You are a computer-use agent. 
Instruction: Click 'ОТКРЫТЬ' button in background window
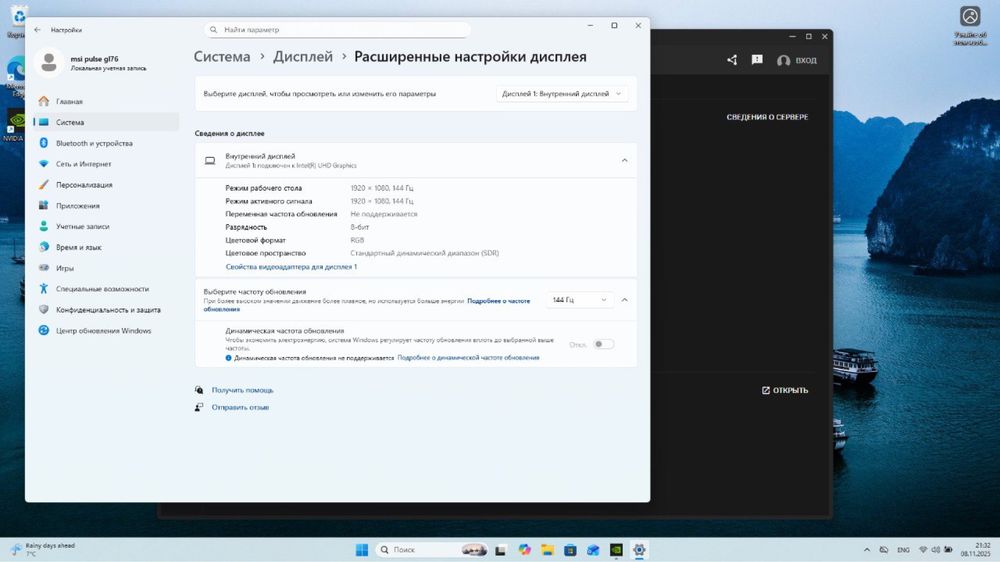785,390
